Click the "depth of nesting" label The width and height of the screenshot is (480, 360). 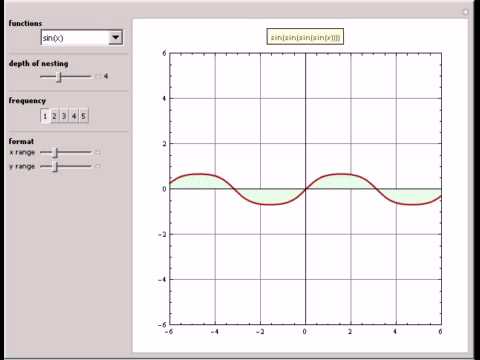(39, 63)
